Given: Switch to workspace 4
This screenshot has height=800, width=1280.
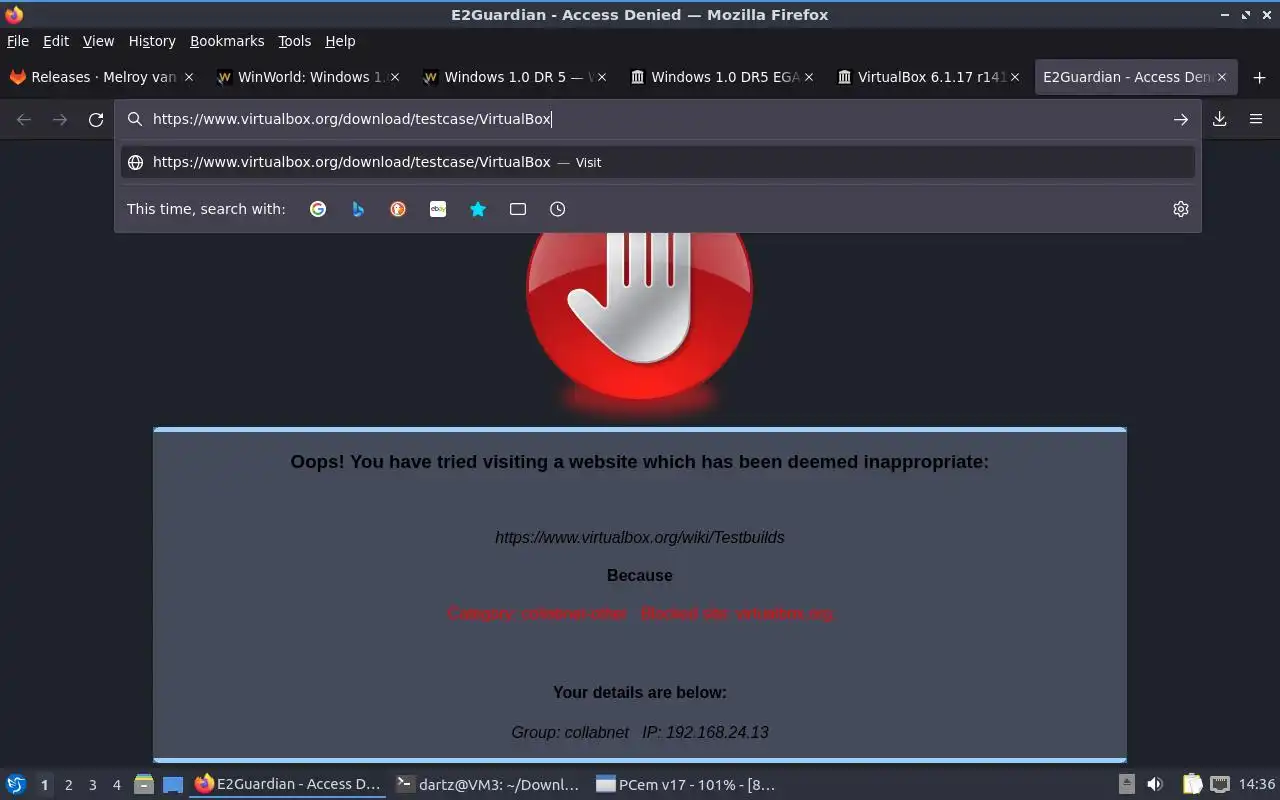Looking at the screenshot, I should 116,785.
